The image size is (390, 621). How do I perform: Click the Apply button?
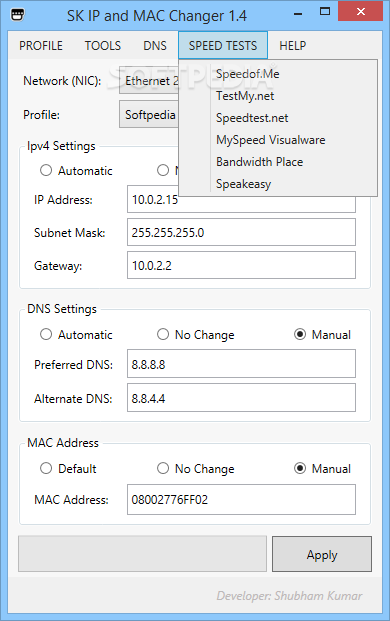(322, 554)
